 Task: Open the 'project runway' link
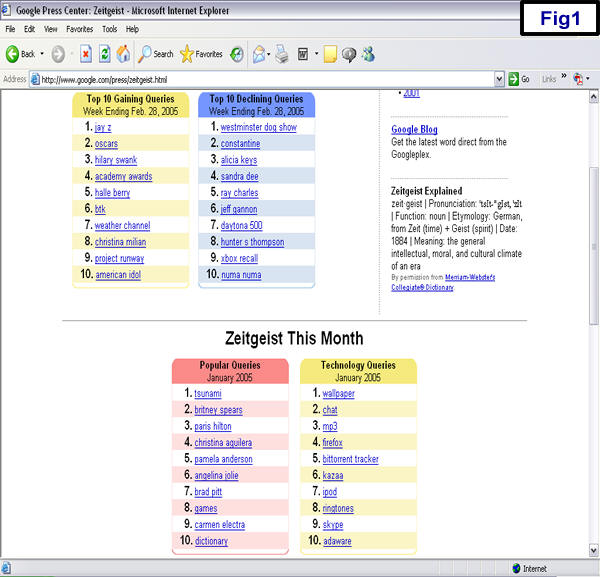[x=119, y=259]
